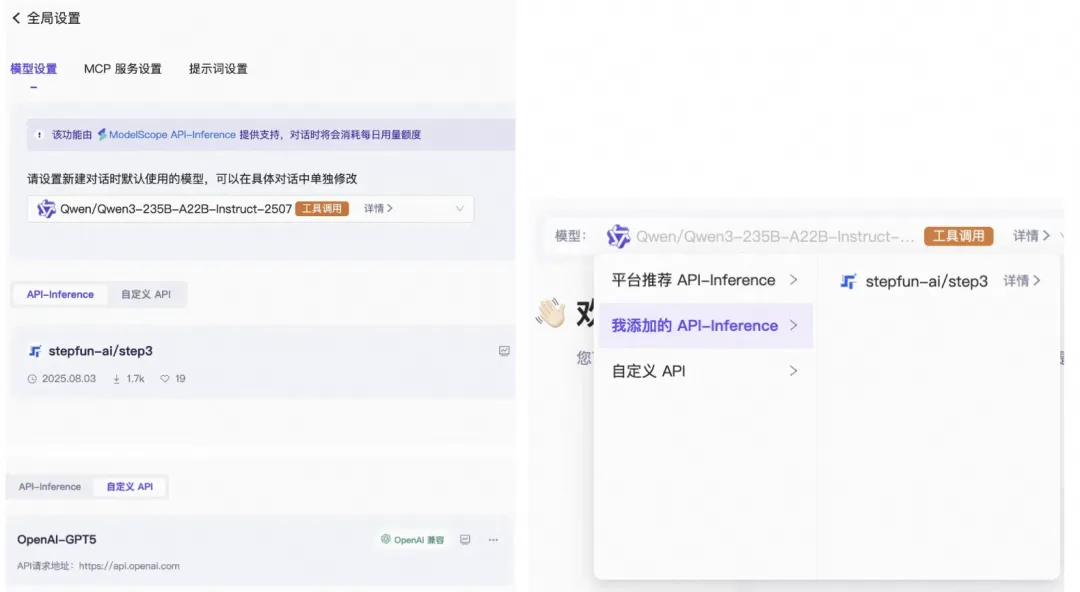Viewport: 1080px width, 592px height.
Task: Expand 平台推荐 API-Inference submenu
Action: tap(705, 280)
